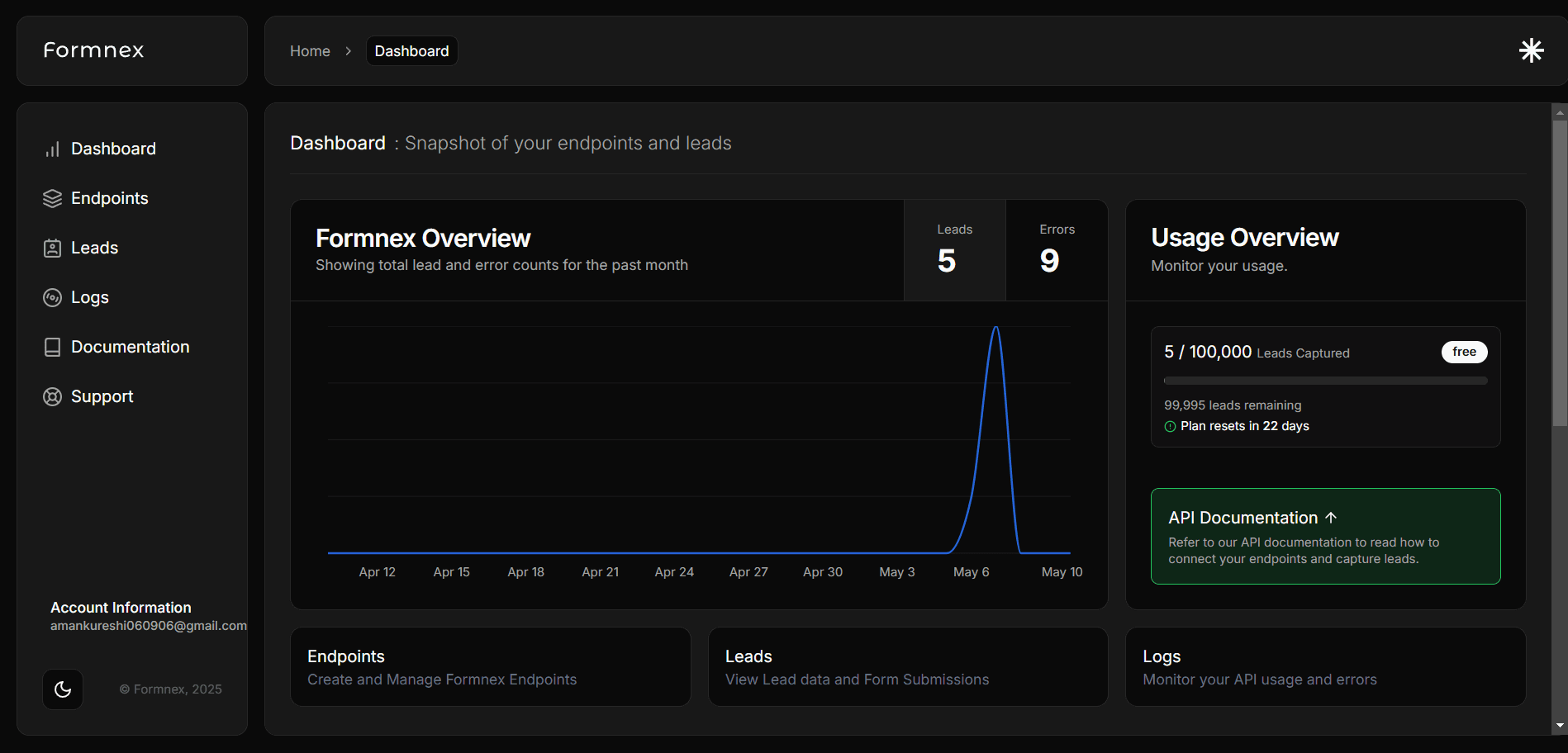The height and width of the screenshot is (753, 1568).
Task: Switch the overview chart to Leads
Action: tap(954, 249)
